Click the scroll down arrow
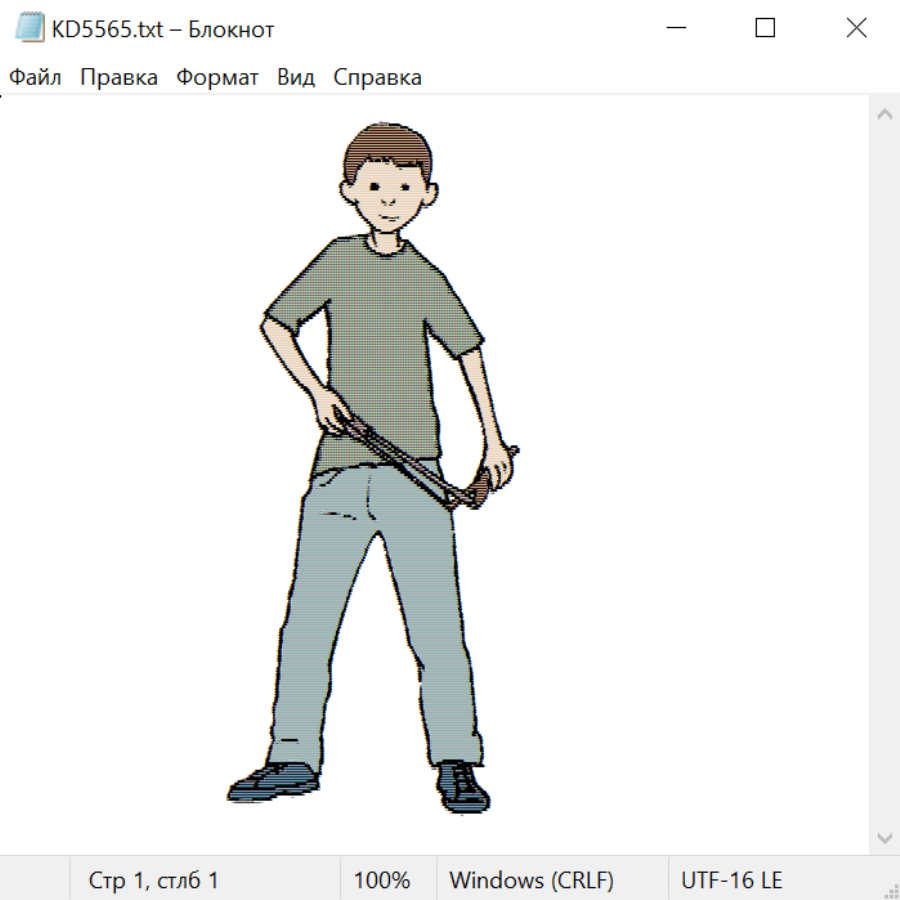This screenshot has width=900, height=900. tap(884, 837)
